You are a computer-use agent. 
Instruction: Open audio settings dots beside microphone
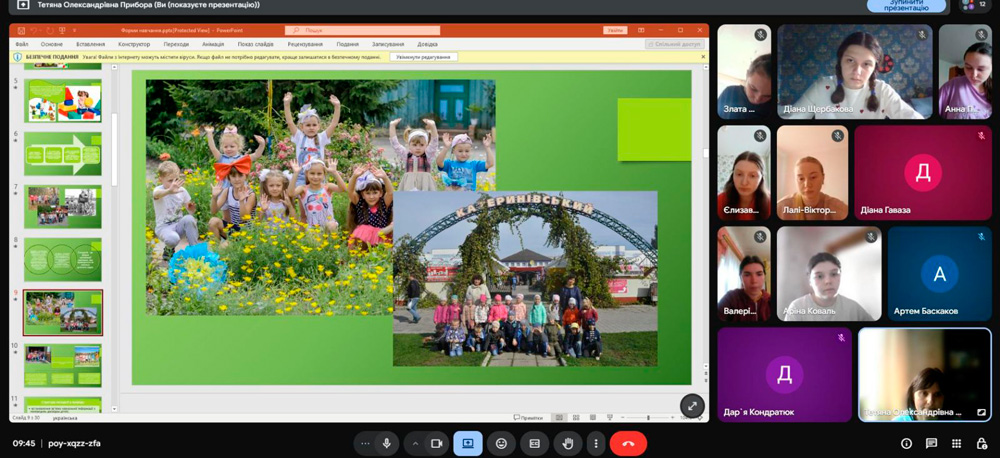[x=365, y=443]
